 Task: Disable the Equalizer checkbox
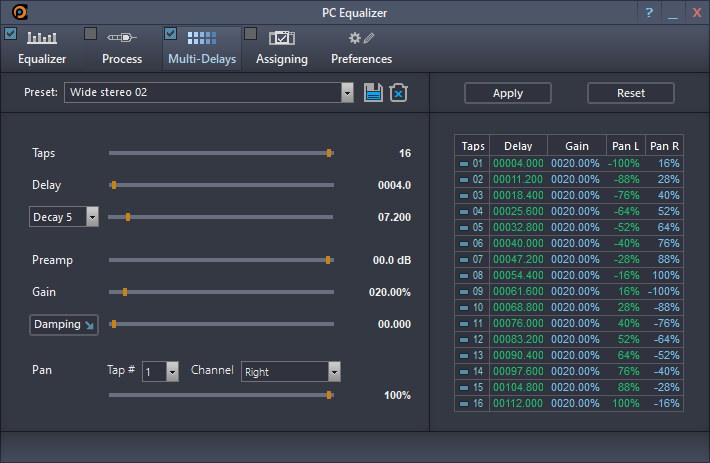click(10, 33)
